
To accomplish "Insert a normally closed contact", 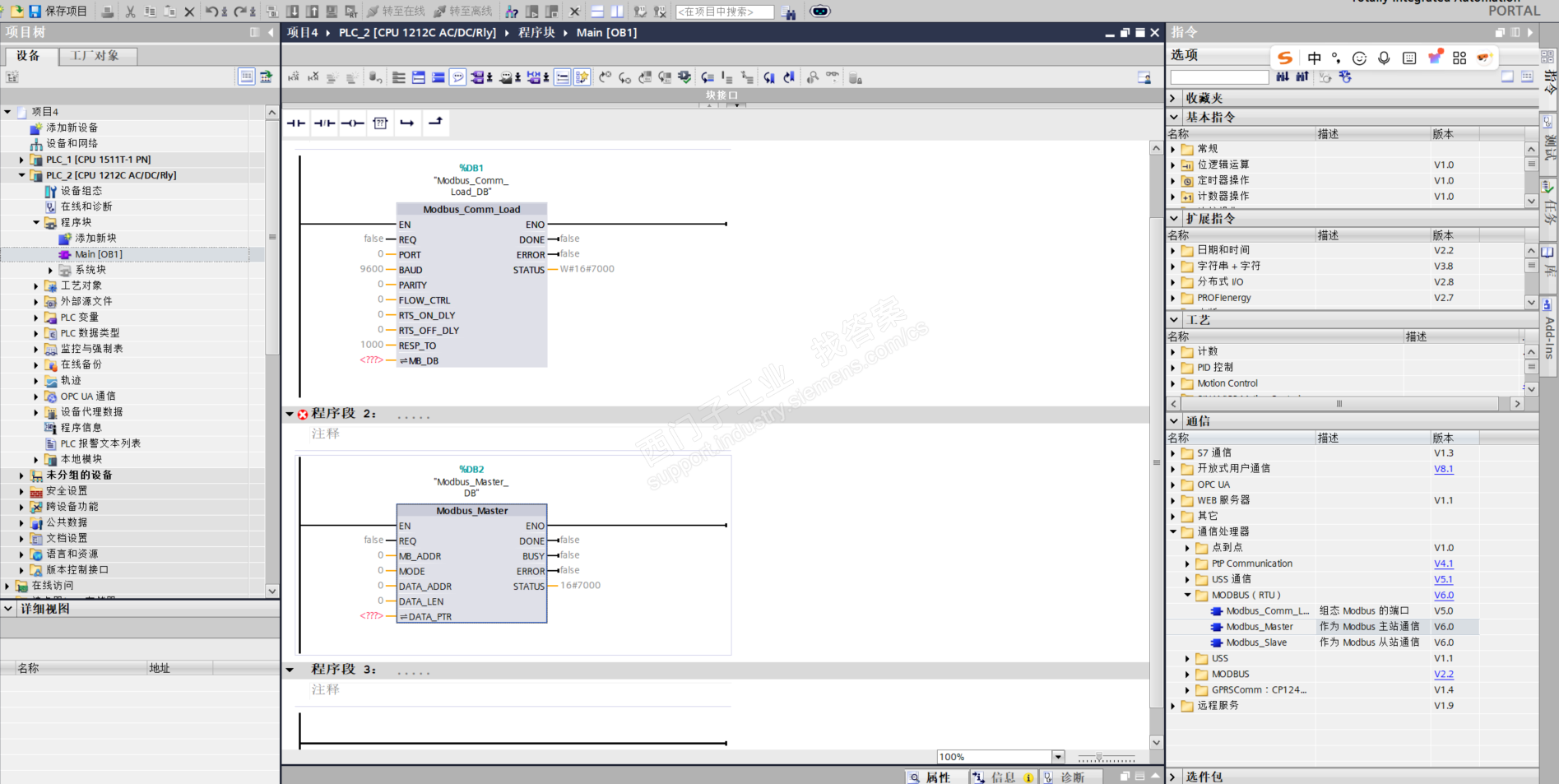I will point(324,123).
